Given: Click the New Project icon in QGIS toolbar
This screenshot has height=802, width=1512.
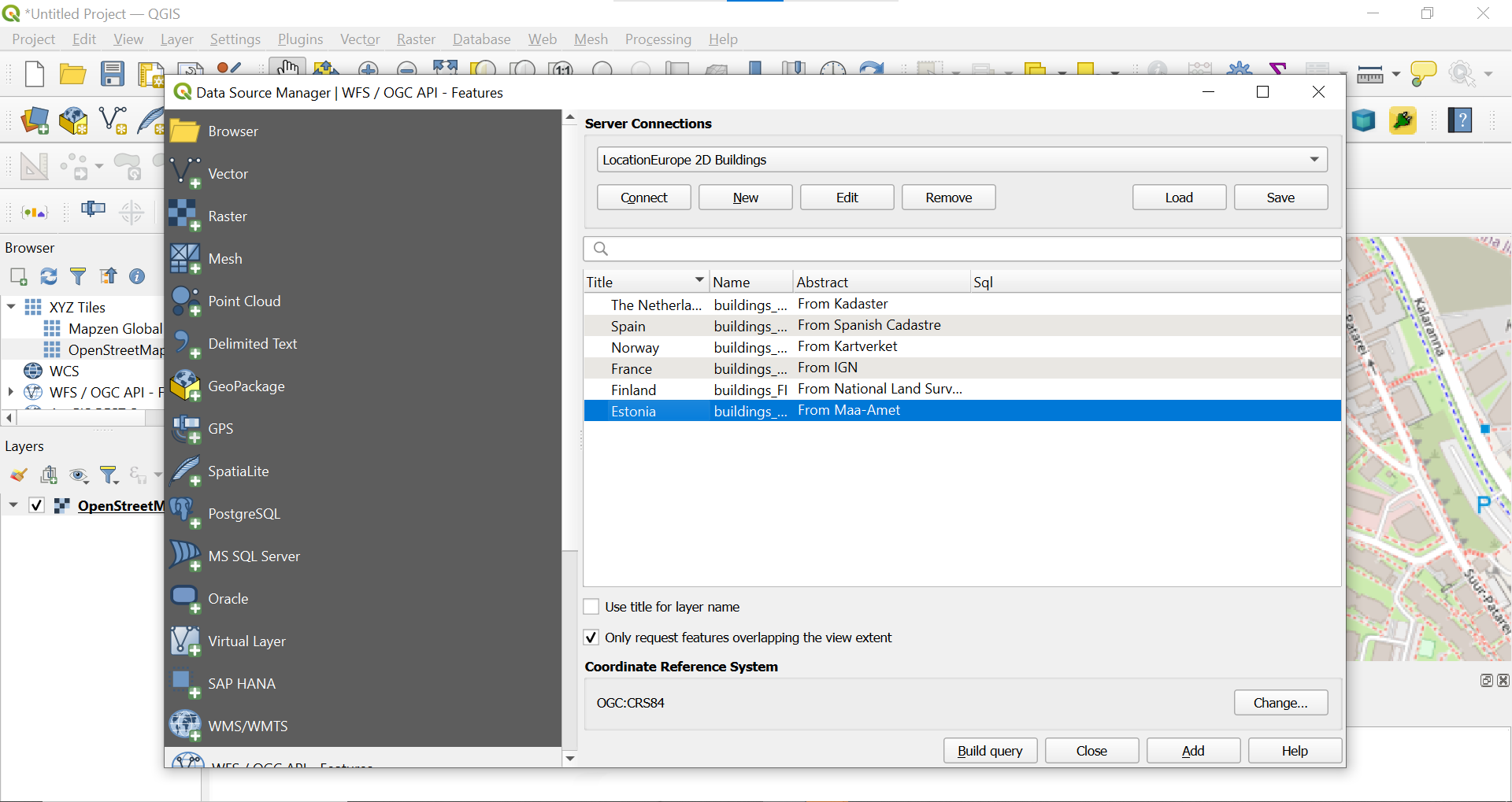Looking at the screenshot, I should (34, 74).
